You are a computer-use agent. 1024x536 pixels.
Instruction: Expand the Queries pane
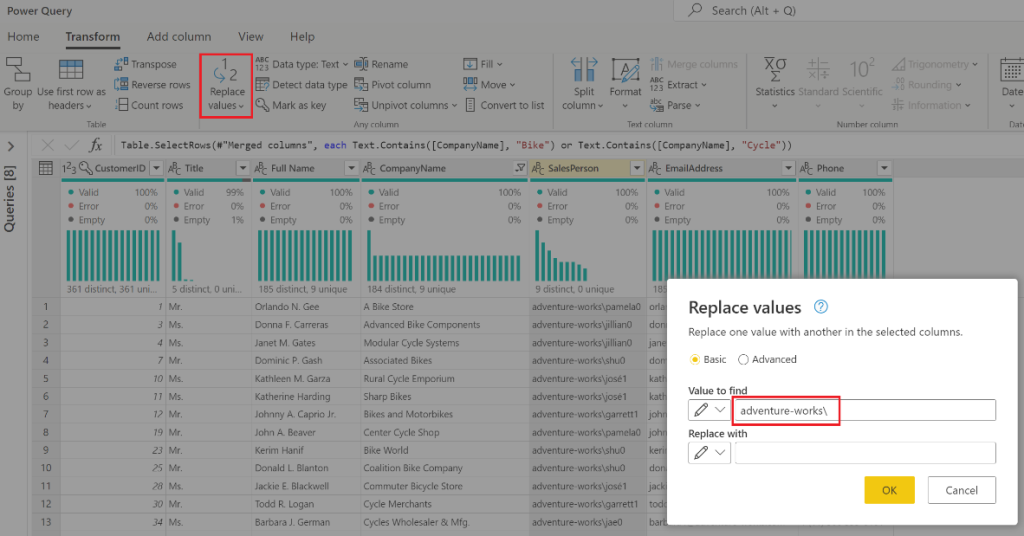(10, 146)
